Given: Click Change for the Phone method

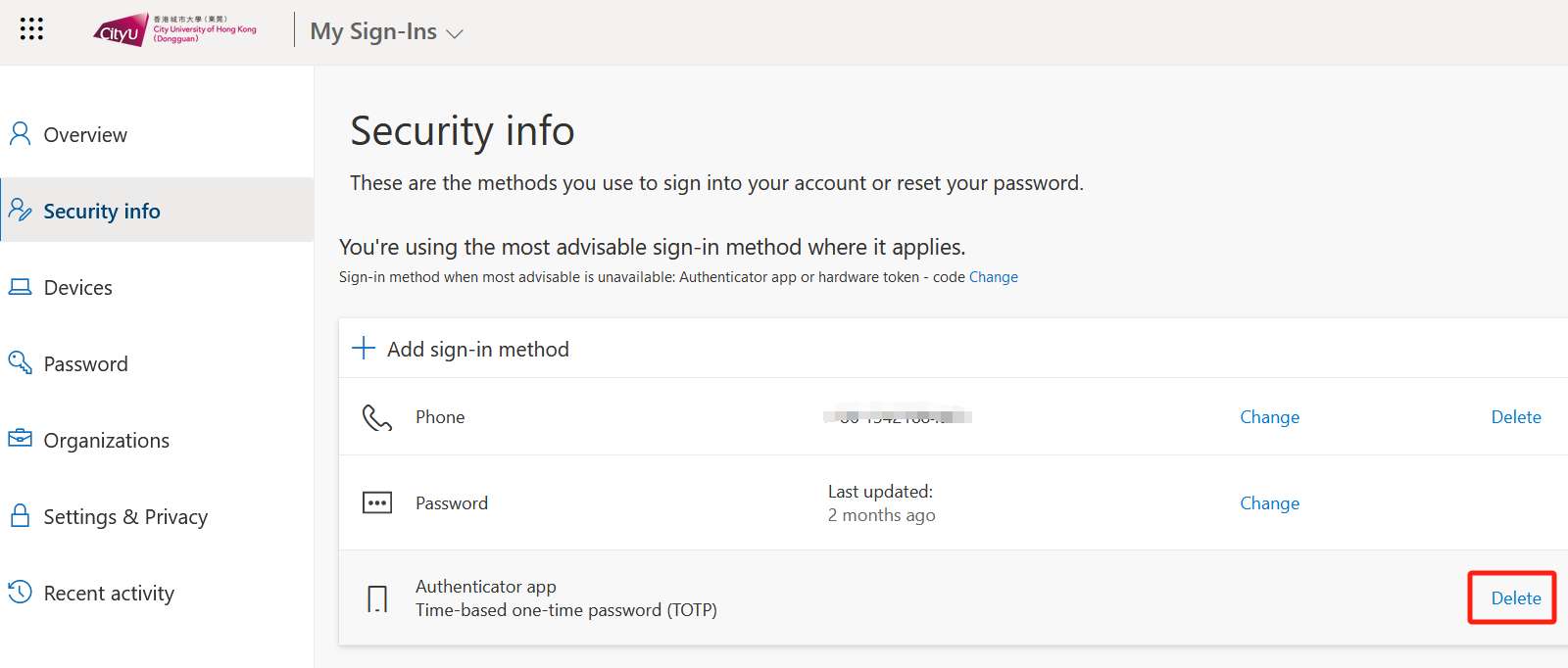Looking at the screenshot, I should pyautogui.click(x=1270, y=417).
